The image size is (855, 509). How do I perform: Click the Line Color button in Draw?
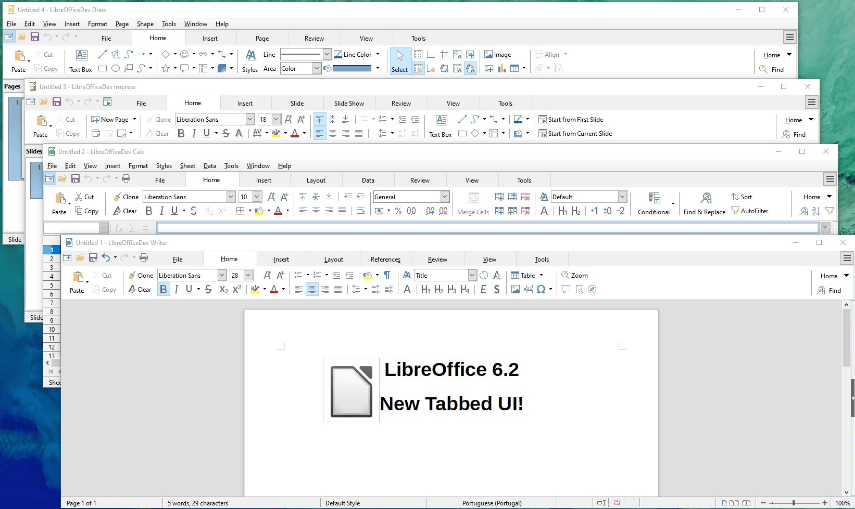point(353,54)
